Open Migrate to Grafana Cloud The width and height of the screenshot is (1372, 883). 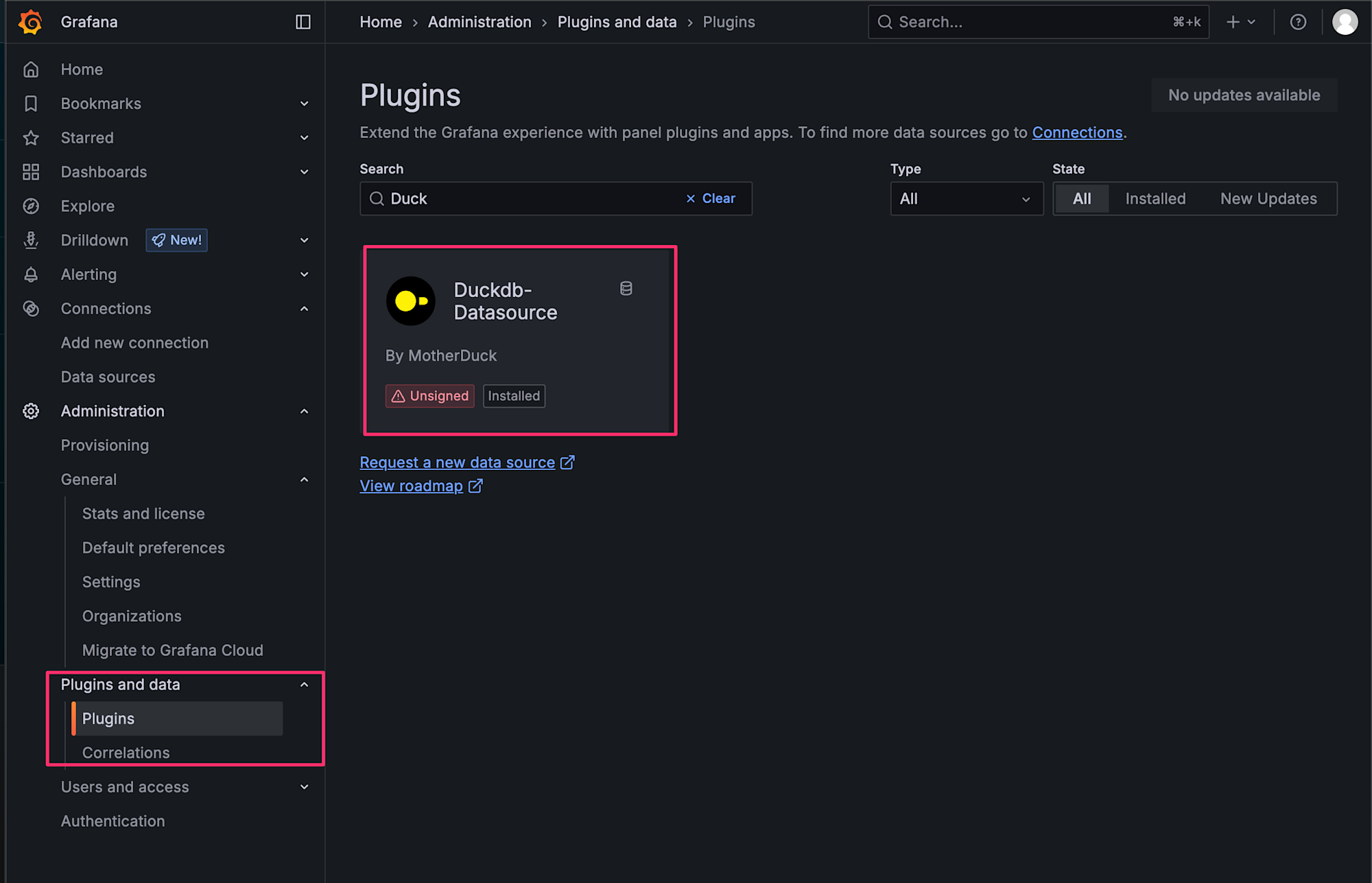click(173, 650)
